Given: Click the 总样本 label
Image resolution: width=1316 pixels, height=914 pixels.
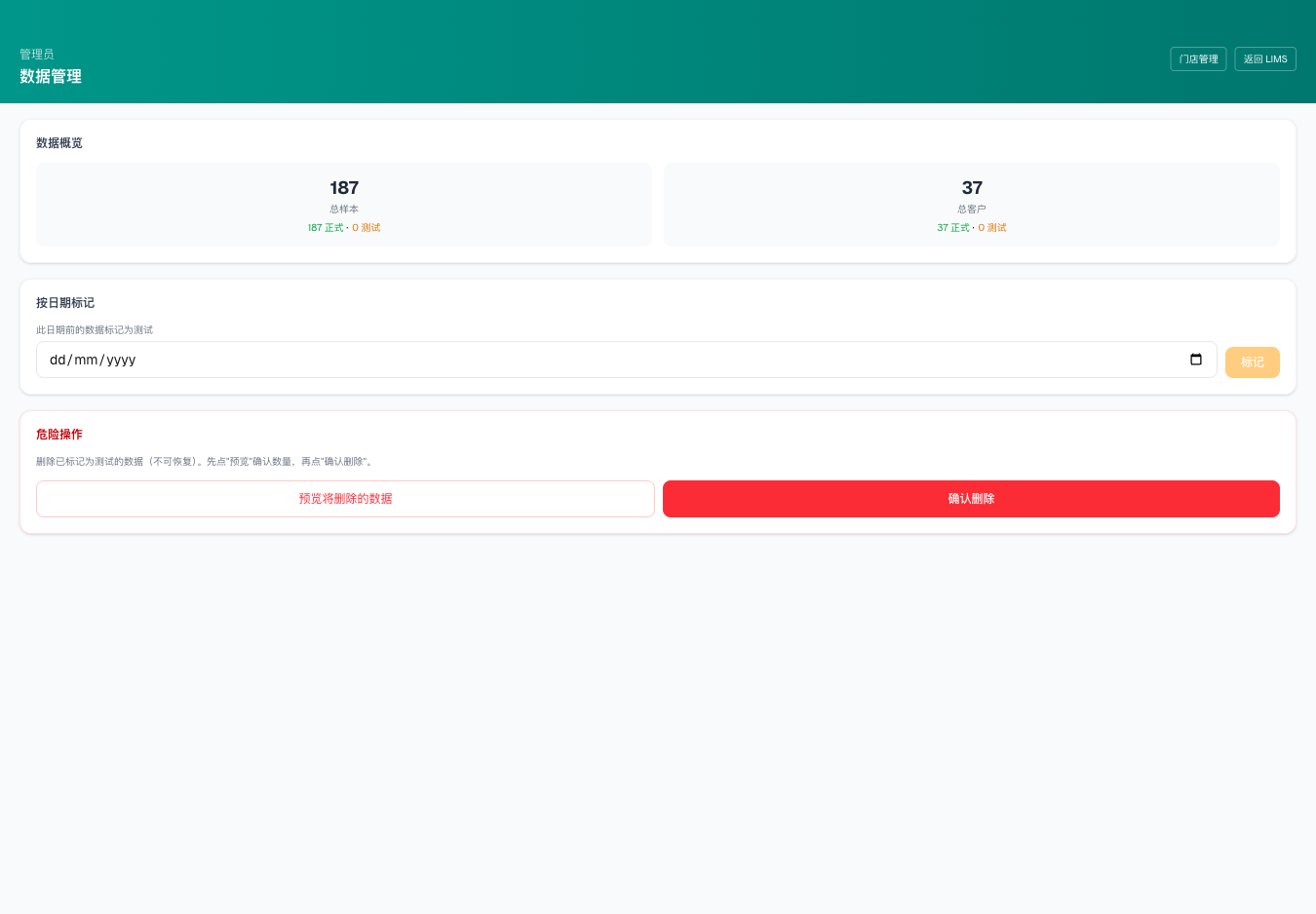Looking at the screenshot, I should 344,209.
